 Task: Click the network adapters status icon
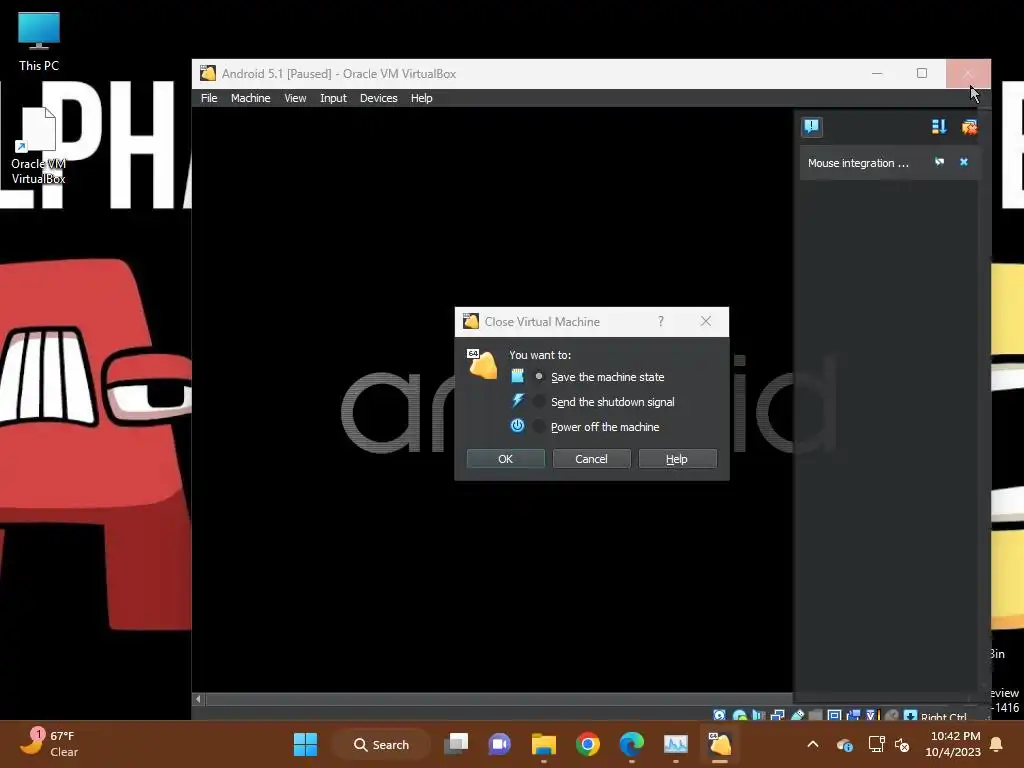coord(777,715)
